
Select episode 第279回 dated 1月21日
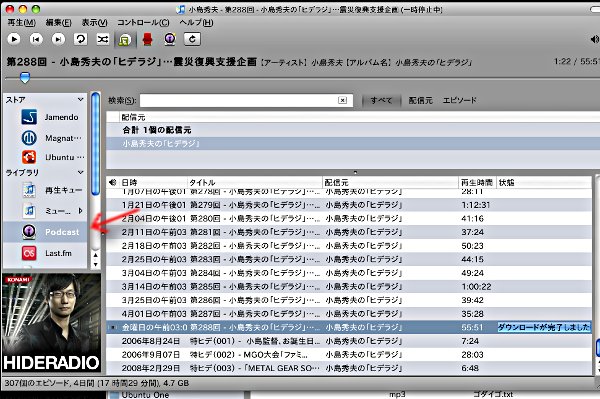tap(349, 205)
